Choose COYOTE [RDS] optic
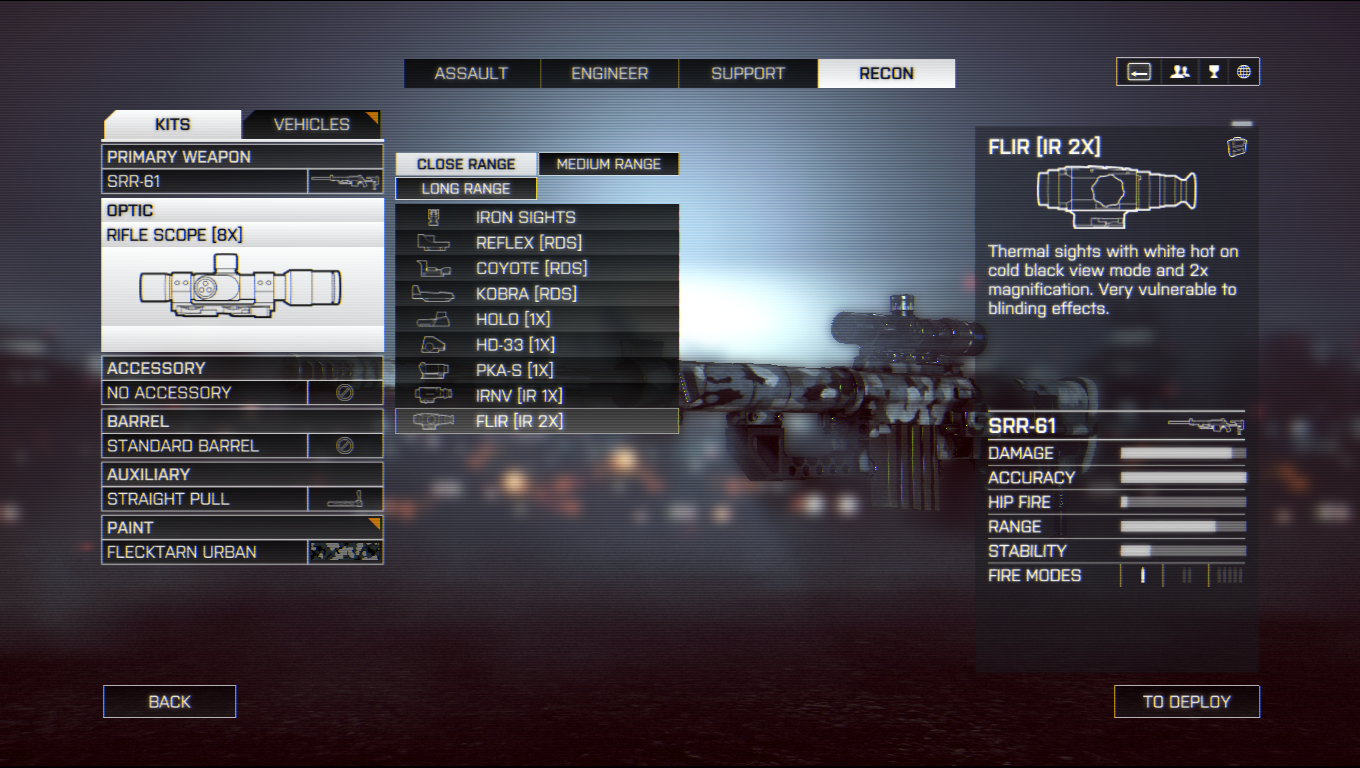 tap(537, 268)
